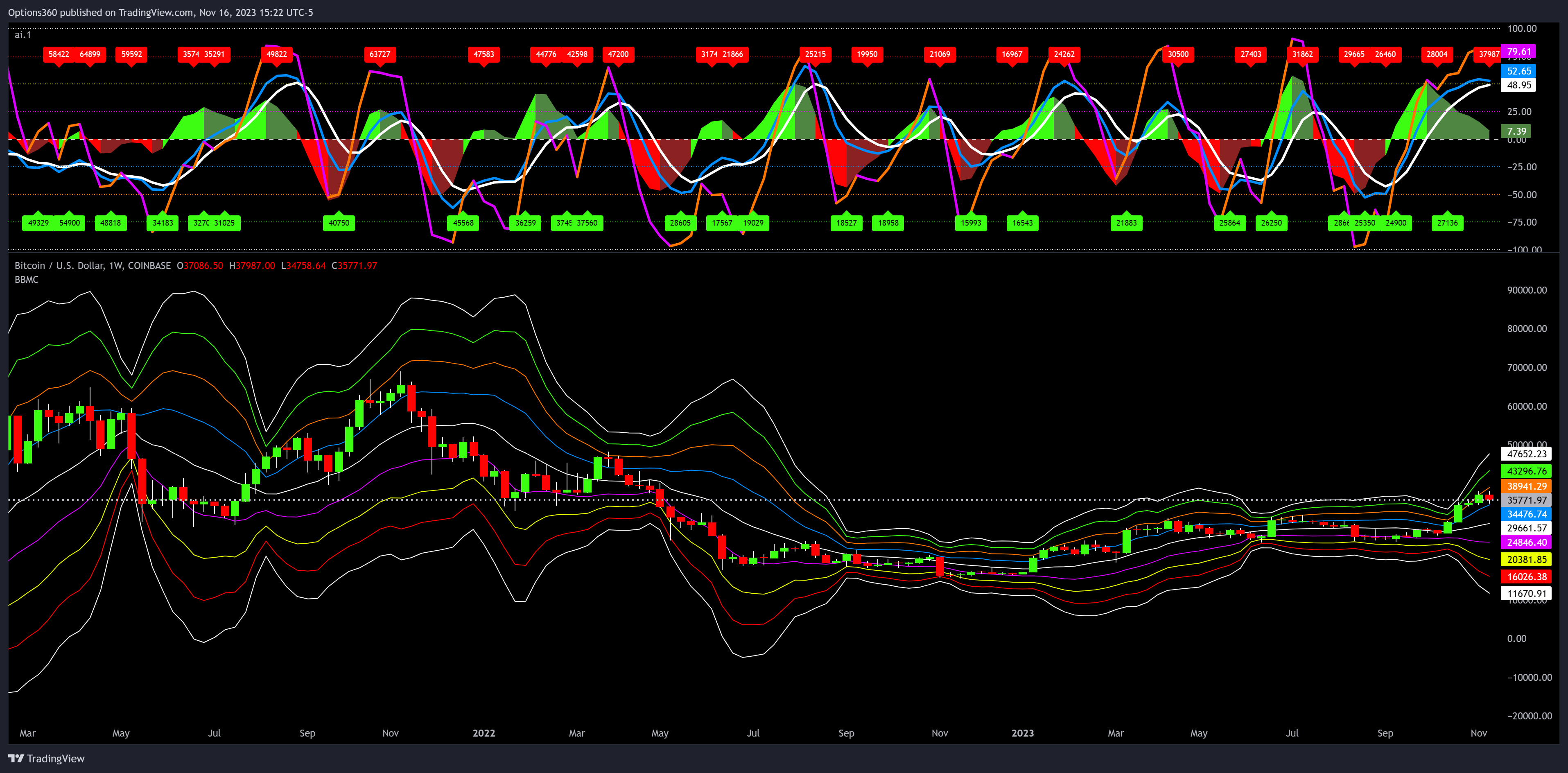The image size is (1568, 773).
Task: Click the green 15993 signal marker
Action: 971,223
